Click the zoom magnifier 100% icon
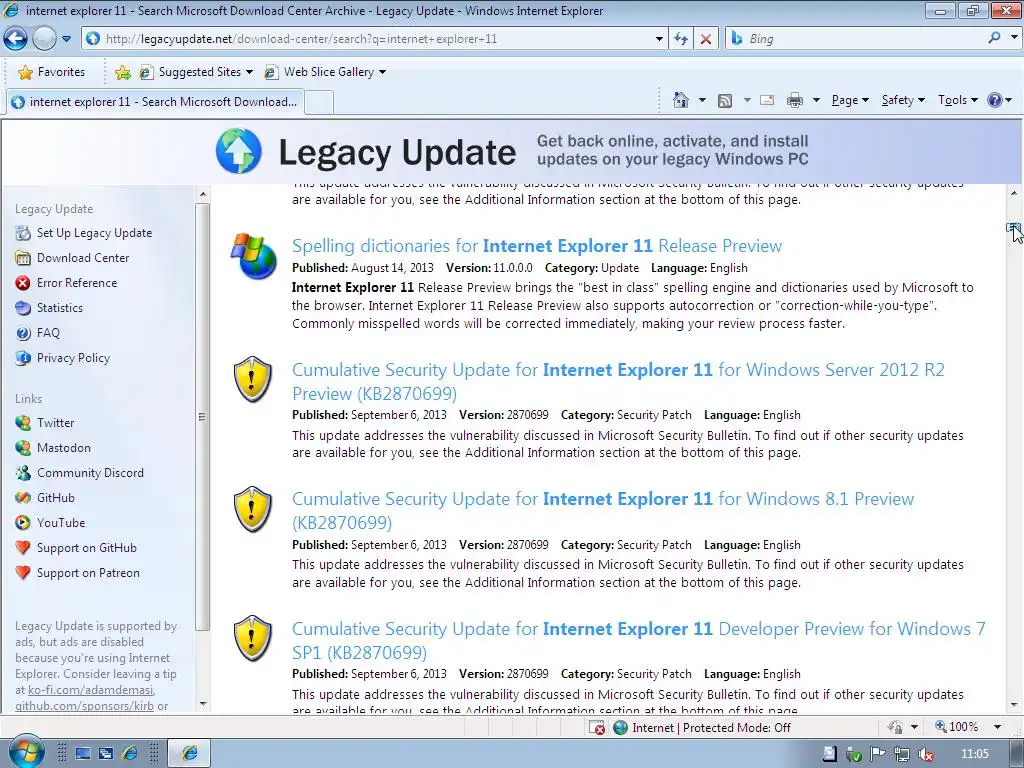The height and width of the screenshot is (768, 1024). 941,726
